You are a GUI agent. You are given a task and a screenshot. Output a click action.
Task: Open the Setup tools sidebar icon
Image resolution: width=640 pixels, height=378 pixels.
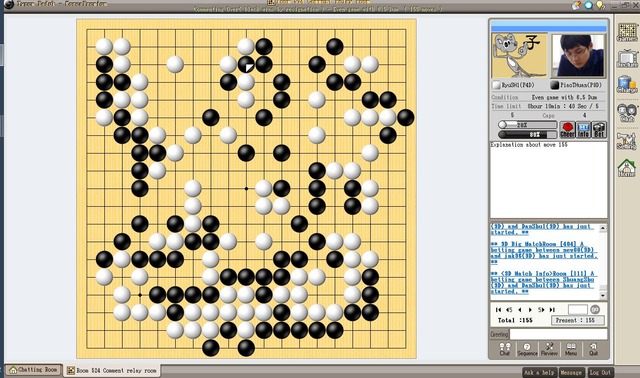point(627,141)
